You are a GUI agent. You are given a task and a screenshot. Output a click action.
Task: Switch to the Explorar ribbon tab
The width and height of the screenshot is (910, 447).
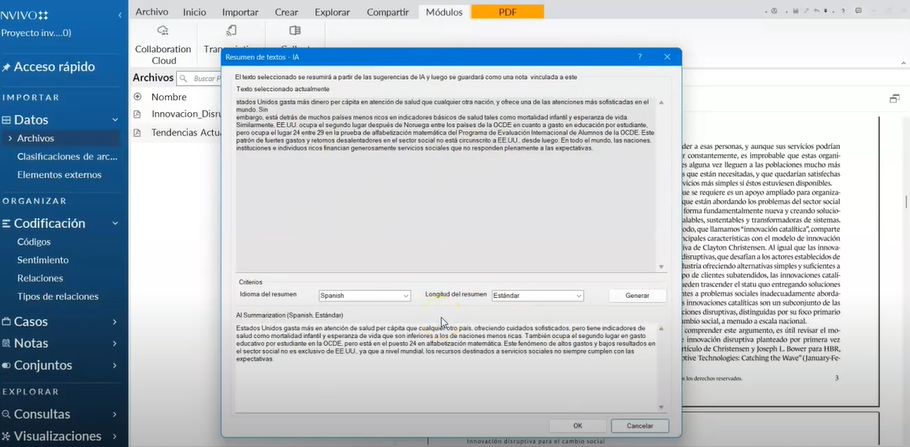click(333, 12)
